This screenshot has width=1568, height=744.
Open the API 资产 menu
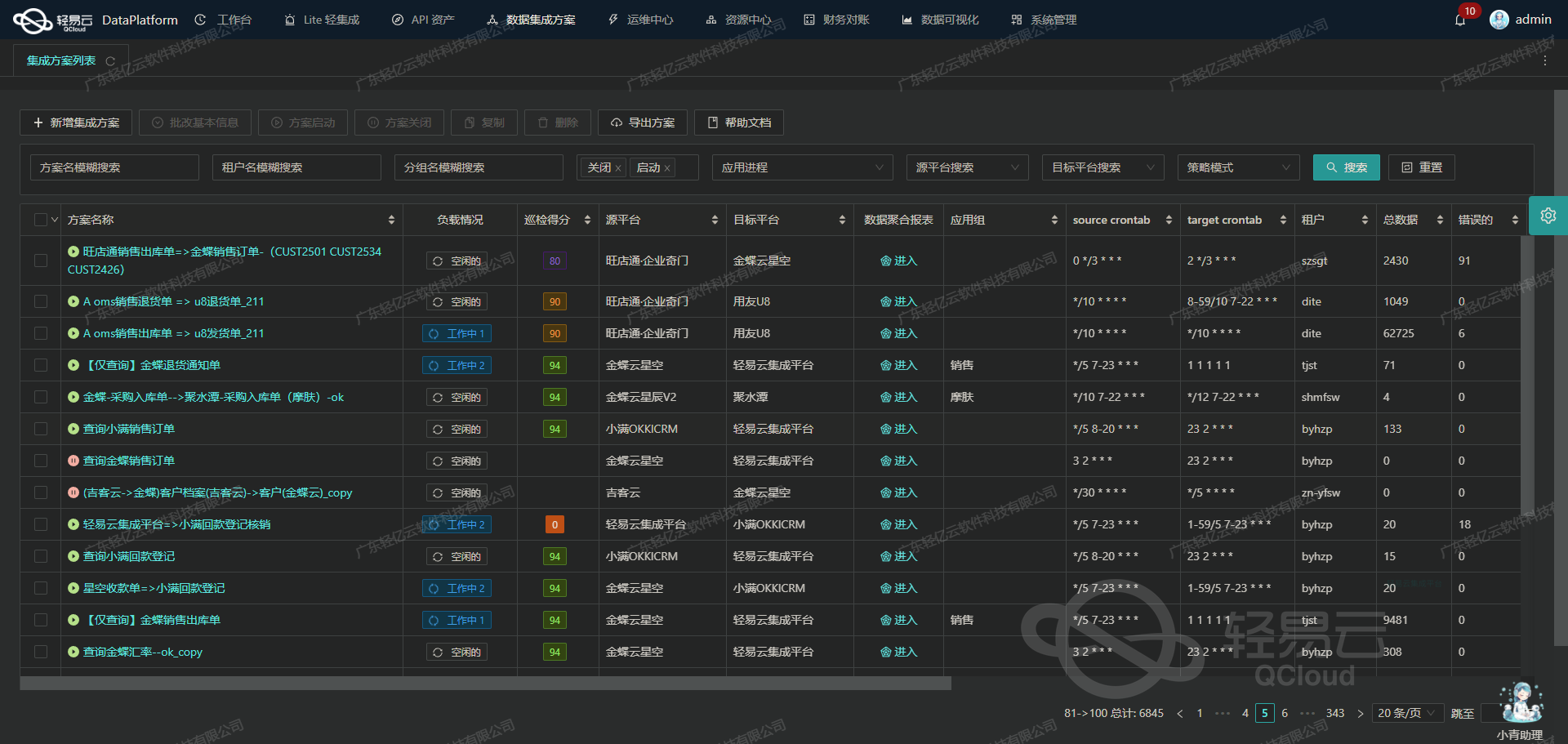click(423, 20)
